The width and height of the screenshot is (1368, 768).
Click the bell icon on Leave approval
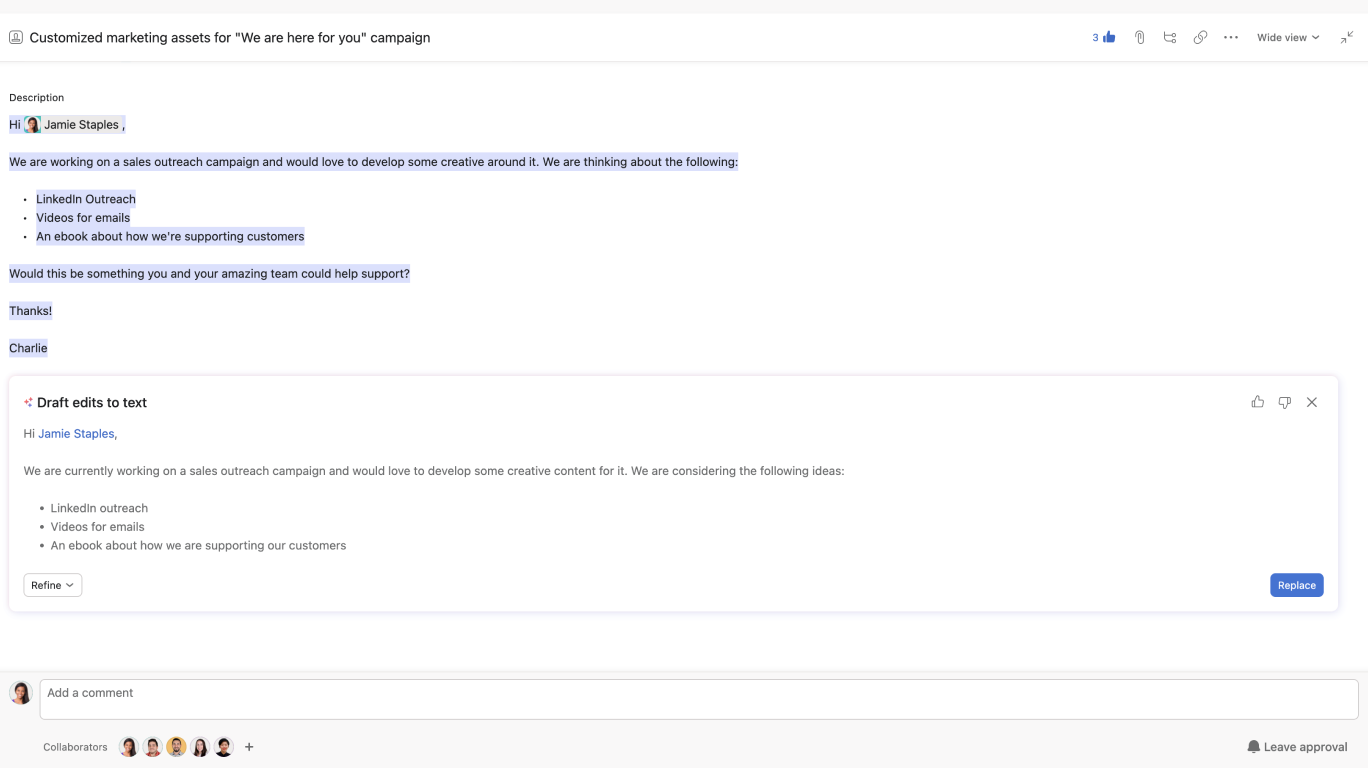(1253, 746)
